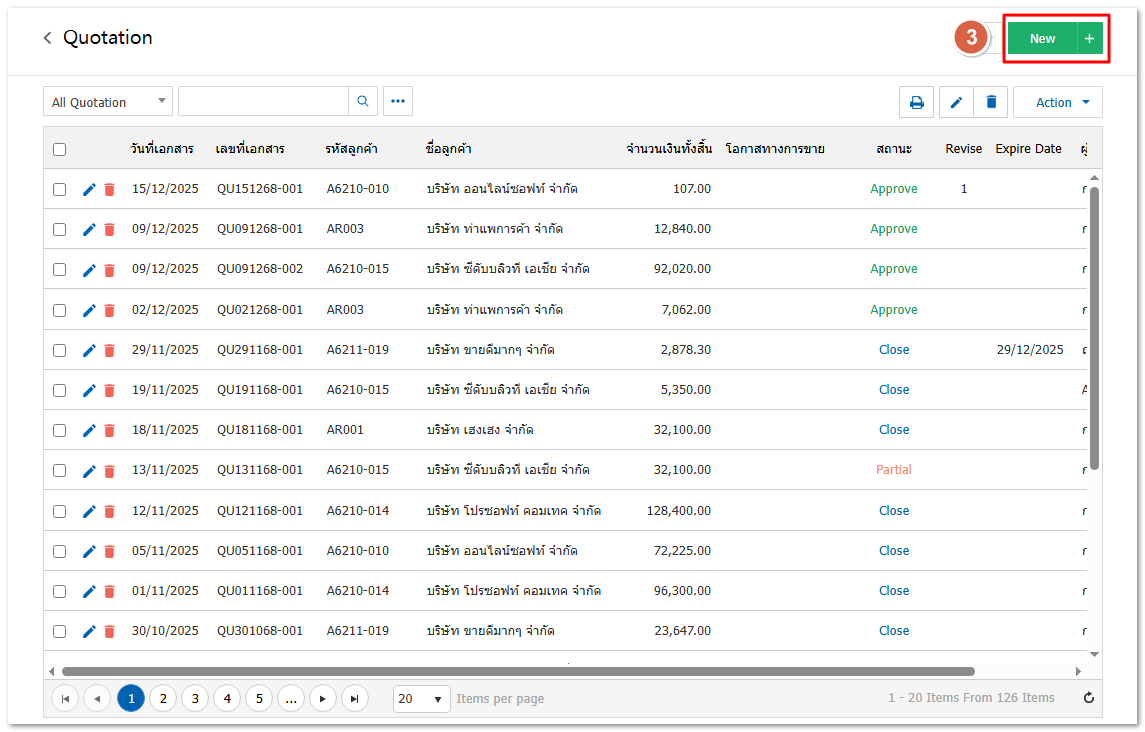Edit quotation QU151268-001 via pencil icon
The image size is (1145, 732).
(x=89, y=189)
